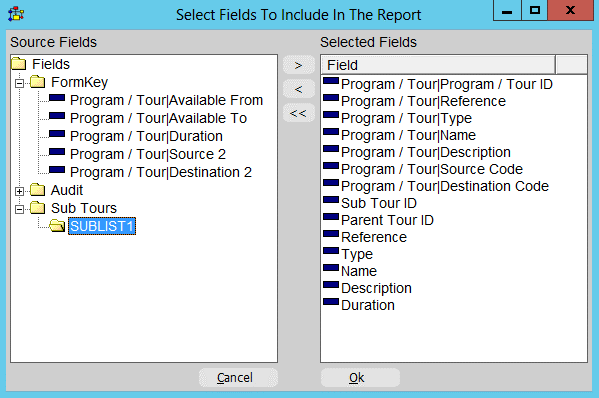
Task: Click the open SUBLIST1 folder icon
Action: tap(57, 226)
